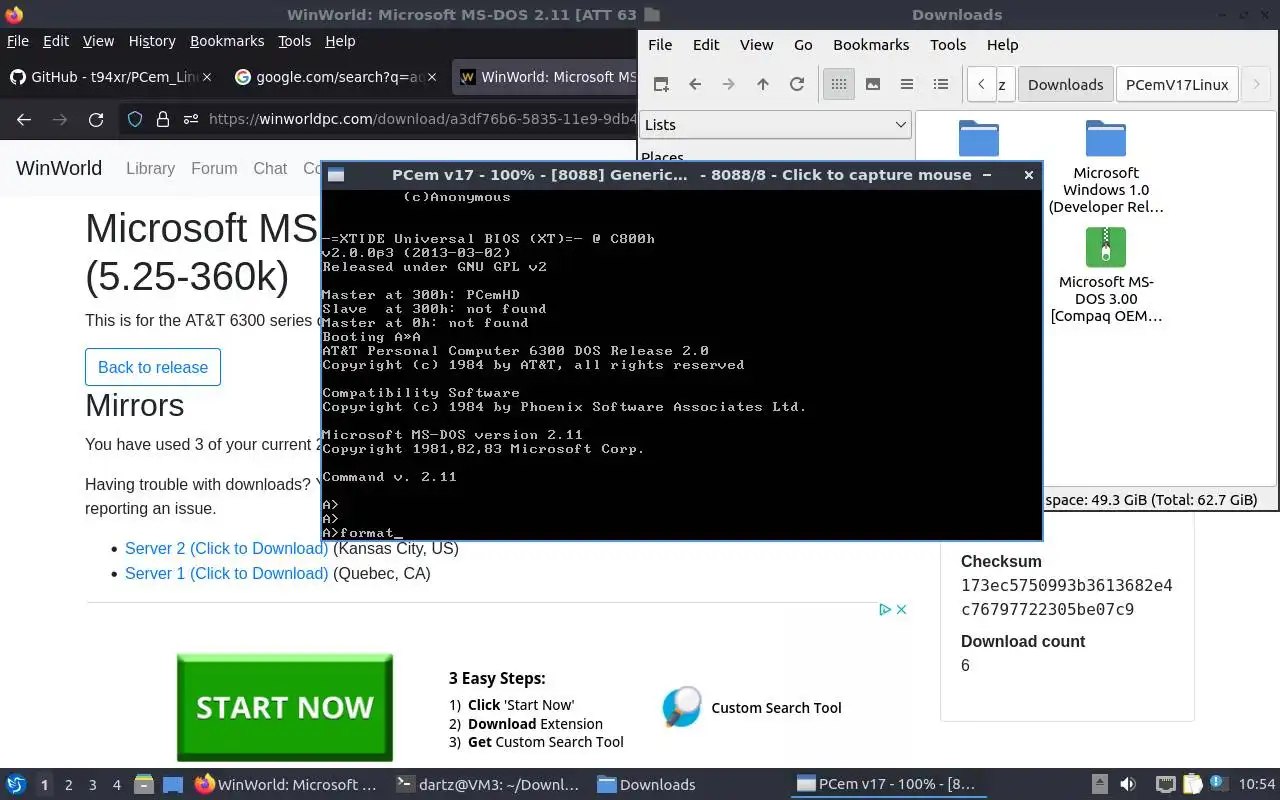Switch to terminal dartz@VM3 taskbar entry
The image size is (1280, 800).
[487, 784]
